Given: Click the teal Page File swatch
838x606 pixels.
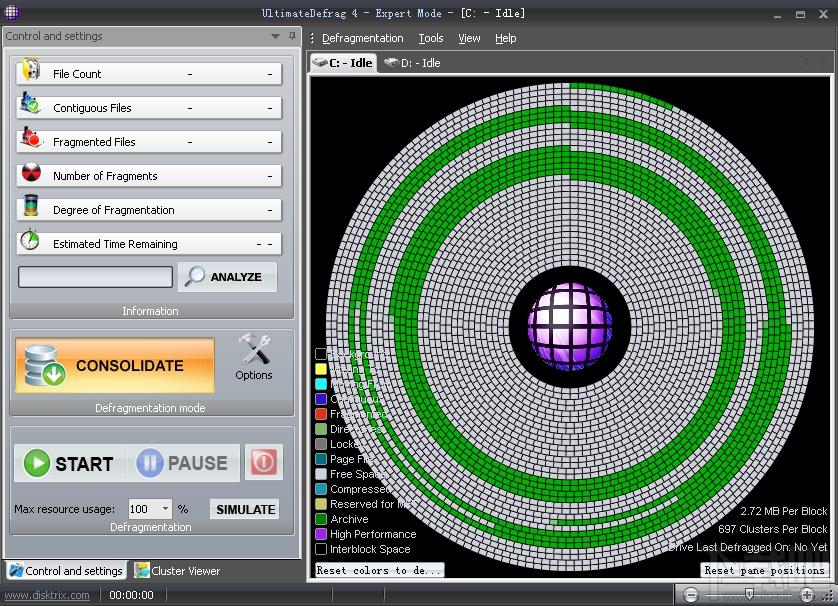Looking at the screenshot, I should click(x=321, y=459).
